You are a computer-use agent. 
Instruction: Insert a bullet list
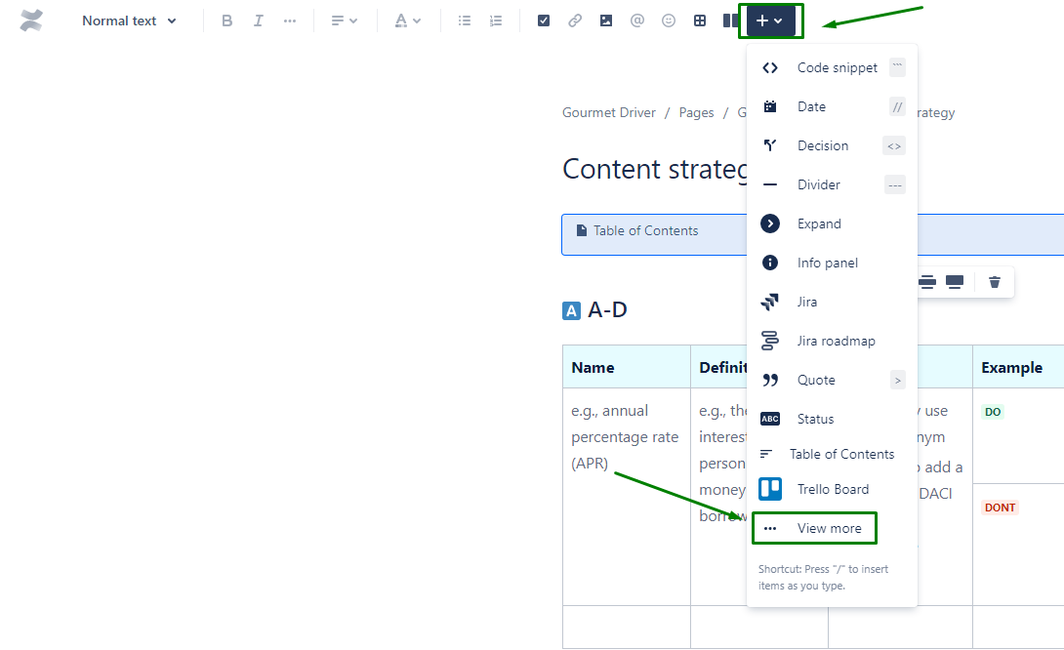coord(464,21)
